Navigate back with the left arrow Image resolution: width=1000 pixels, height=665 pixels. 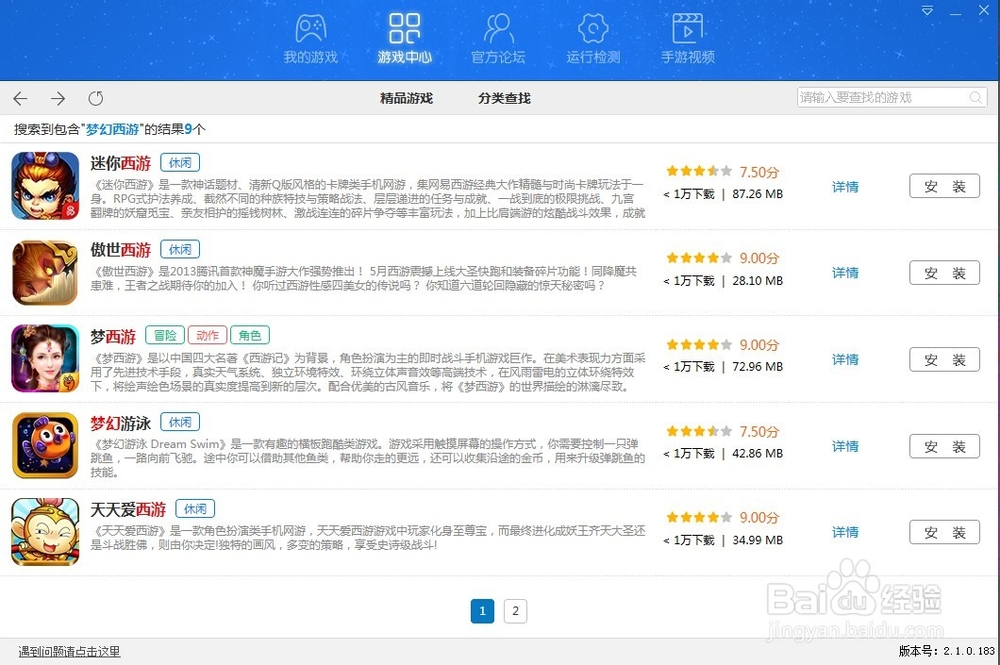click(20, 99)
